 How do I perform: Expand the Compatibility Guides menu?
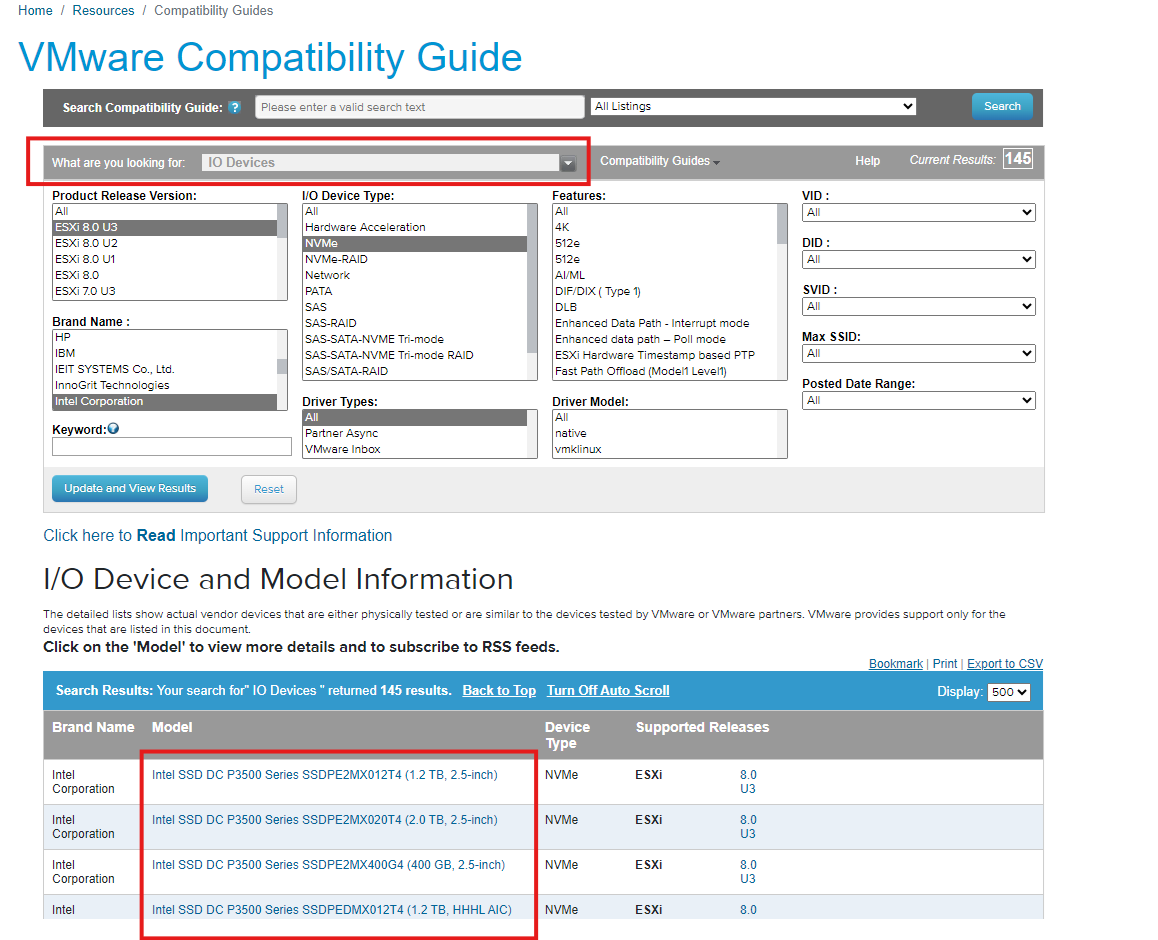(659, 160)
